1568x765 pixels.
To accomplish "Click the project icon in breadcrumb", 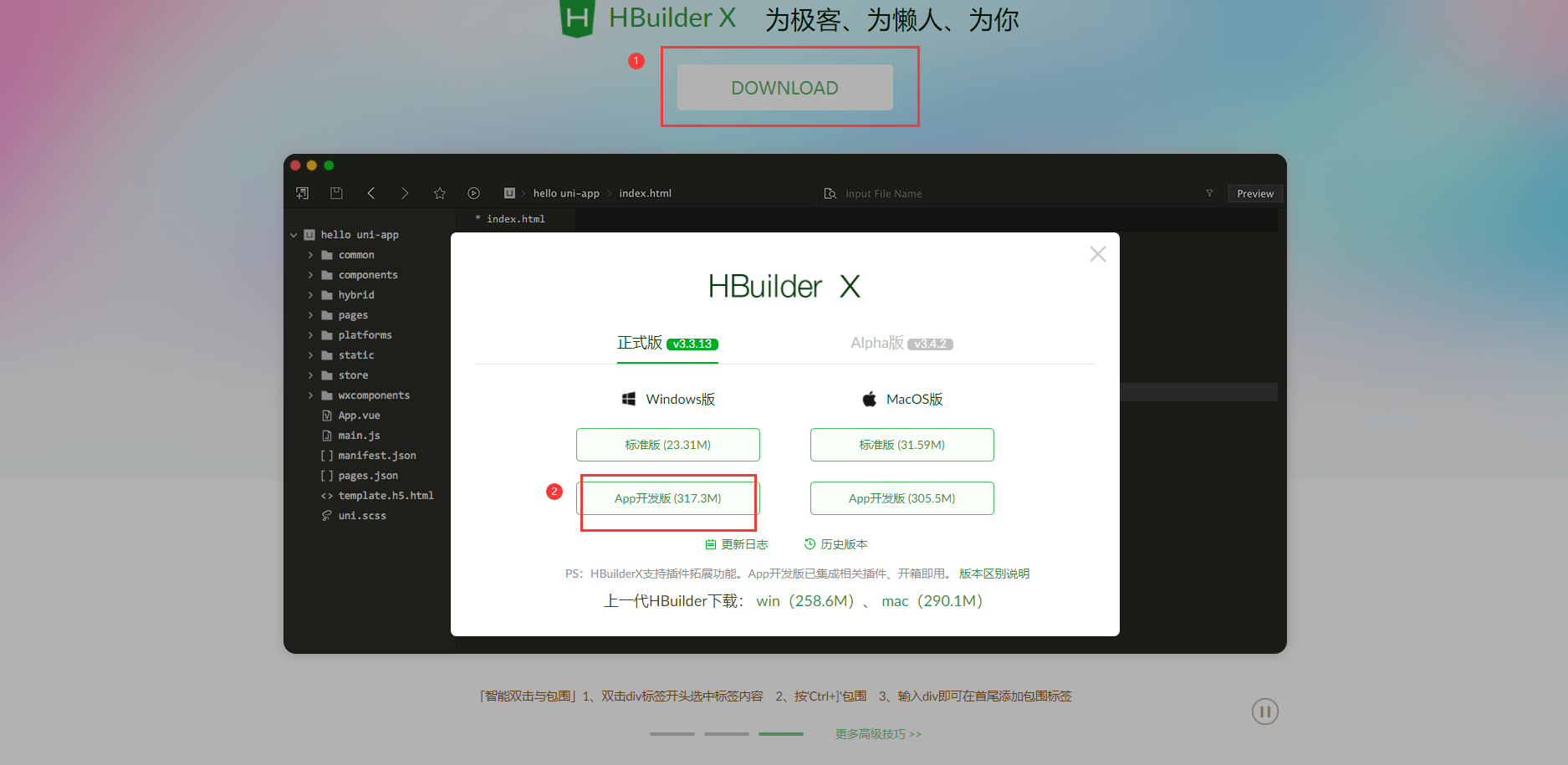I will click(x=509, y=193).
